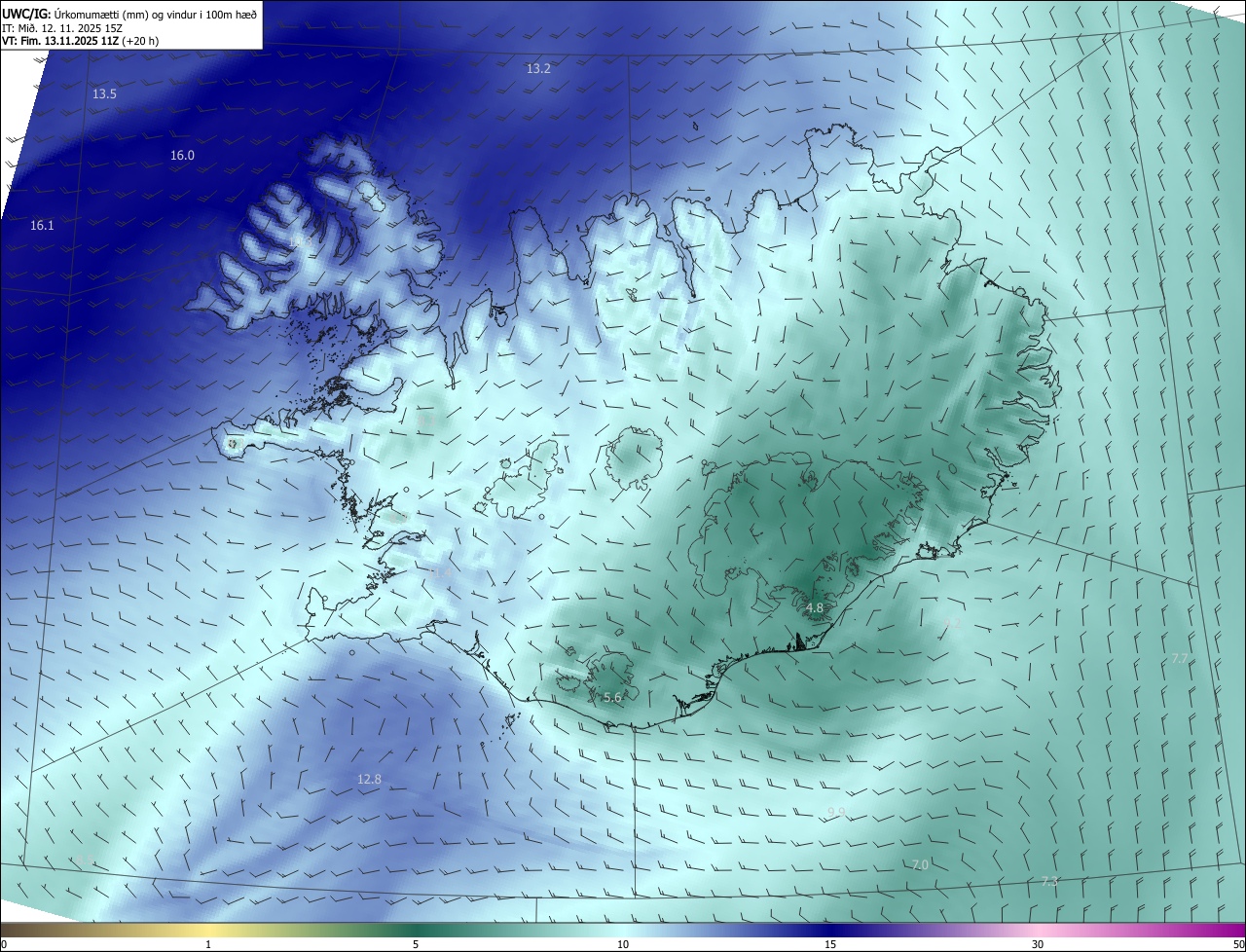This screenshot has width=1246, height=952.
Task: Click the 4.8 minimum value label
Action: (x=815, y=608)
